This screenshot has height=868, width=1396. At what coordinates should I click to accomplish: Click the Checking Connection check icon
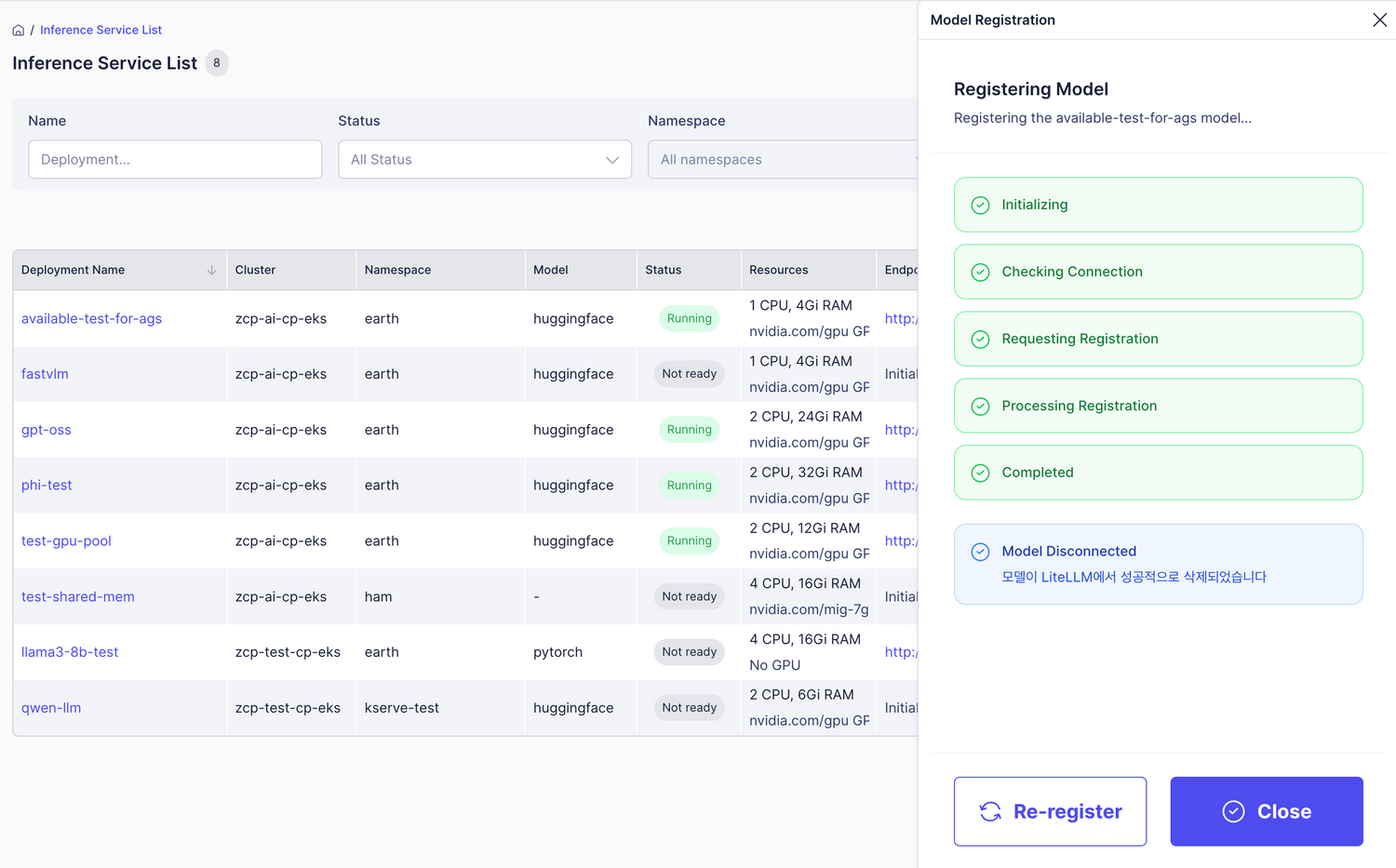(980, 272)
